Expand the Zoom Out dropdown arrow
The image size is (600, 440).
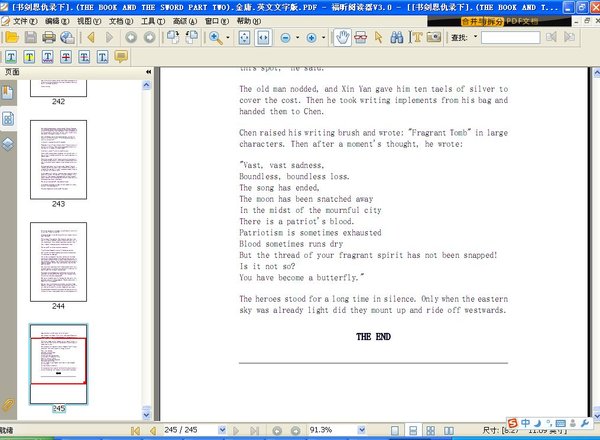tap(297, 37)
